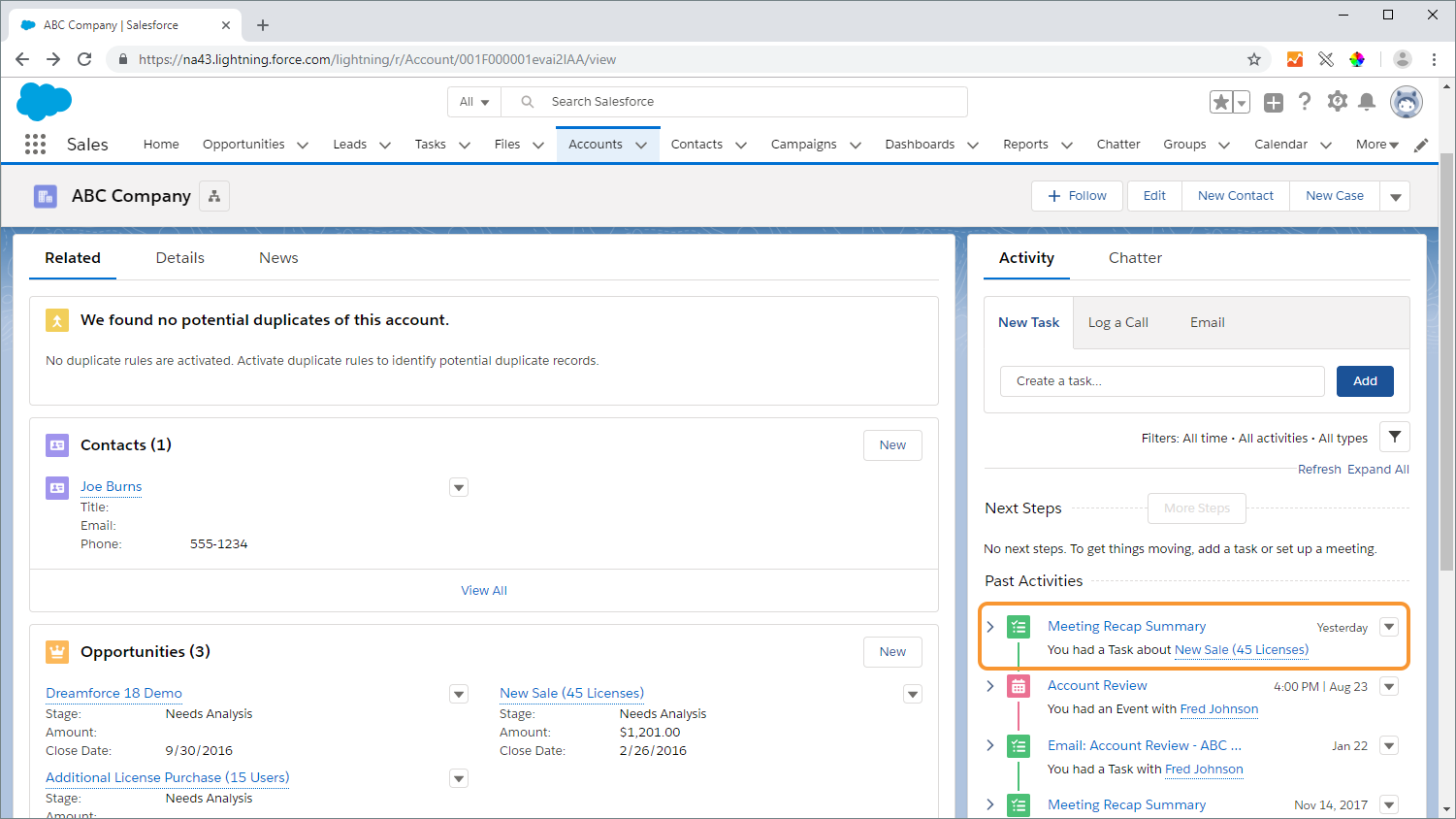Click the New Case button
This screenshot has width=1456, height=819.
tap(1335, 196)
